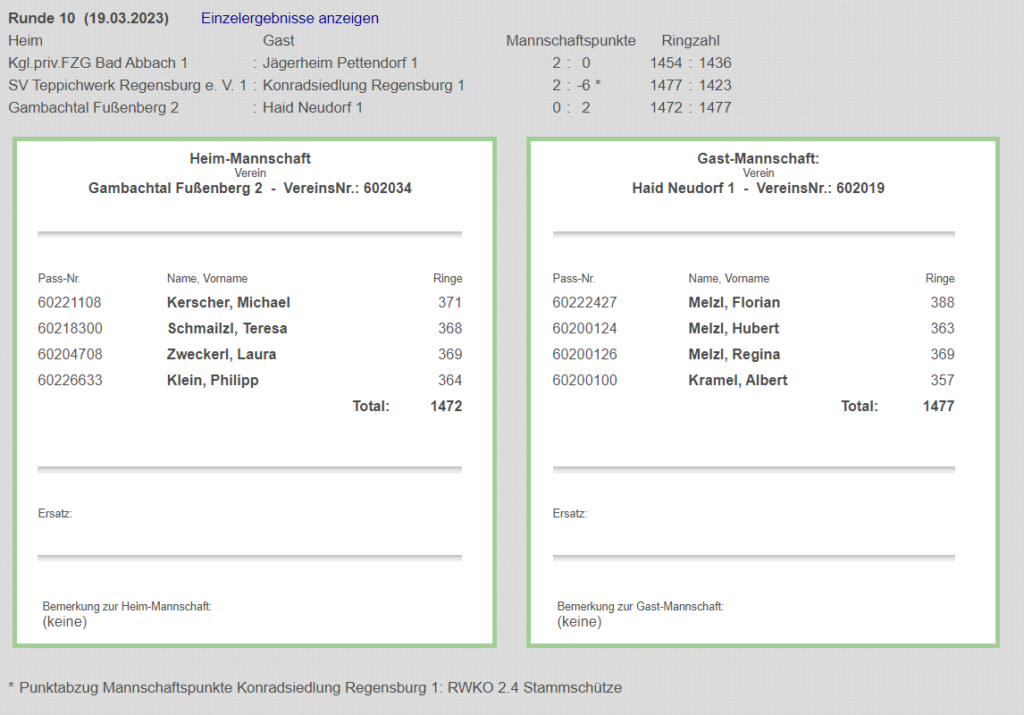Click the Runde 10 heading
1024x715 pixels.
(88, 19)
